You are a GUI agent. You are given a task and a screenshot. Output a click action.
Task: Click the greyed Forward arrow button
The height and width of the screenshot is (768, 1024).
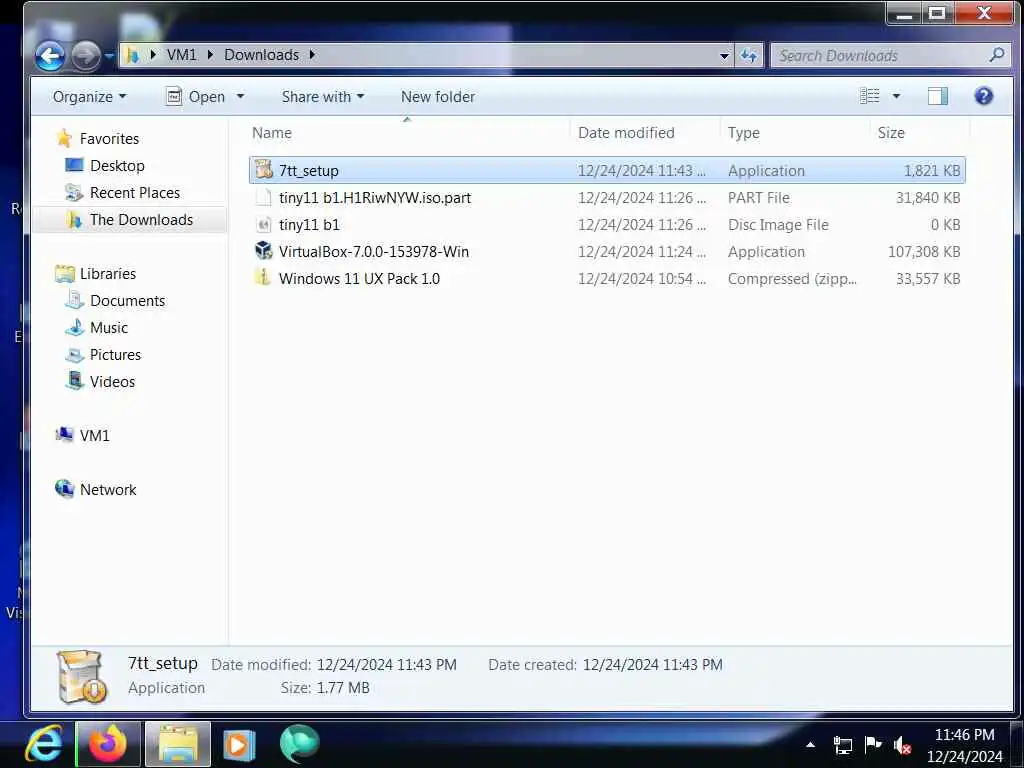coord(86,56)
